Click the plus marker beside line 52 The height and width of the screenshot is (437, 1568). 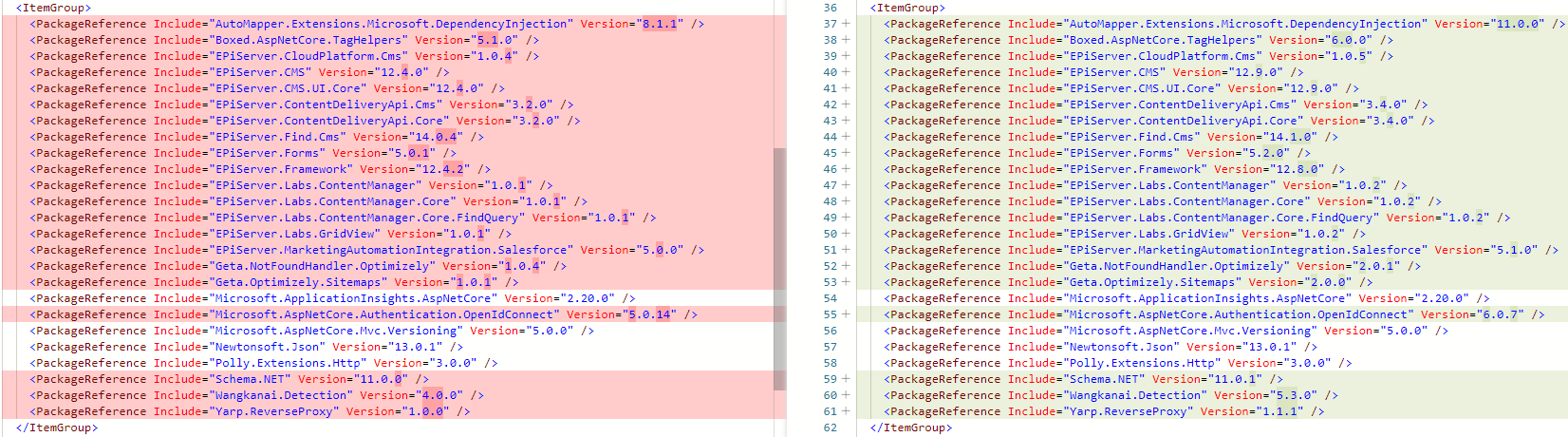pyautogui.click(x=846, y=266)
